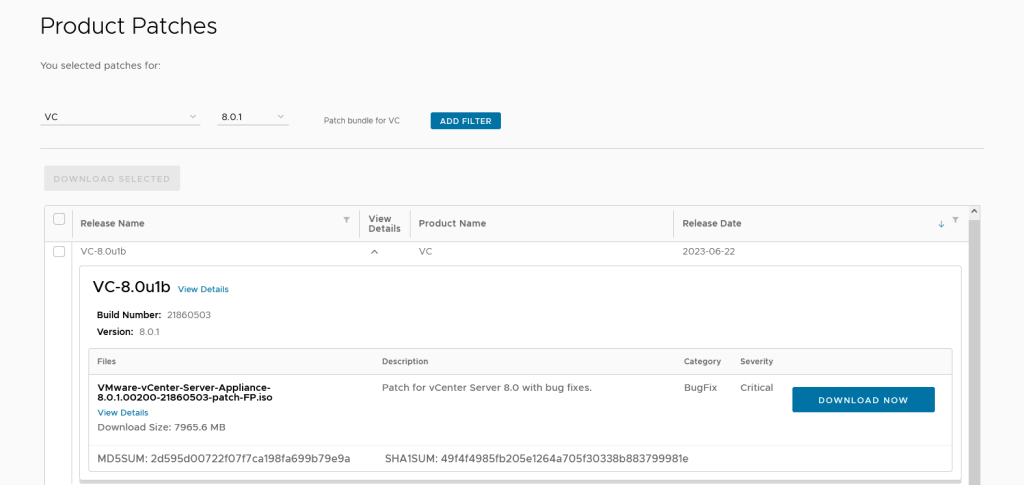The height and width of the screenshot is (485, 1024).
Task: Click the Severity column header
Action: [756, 361]
